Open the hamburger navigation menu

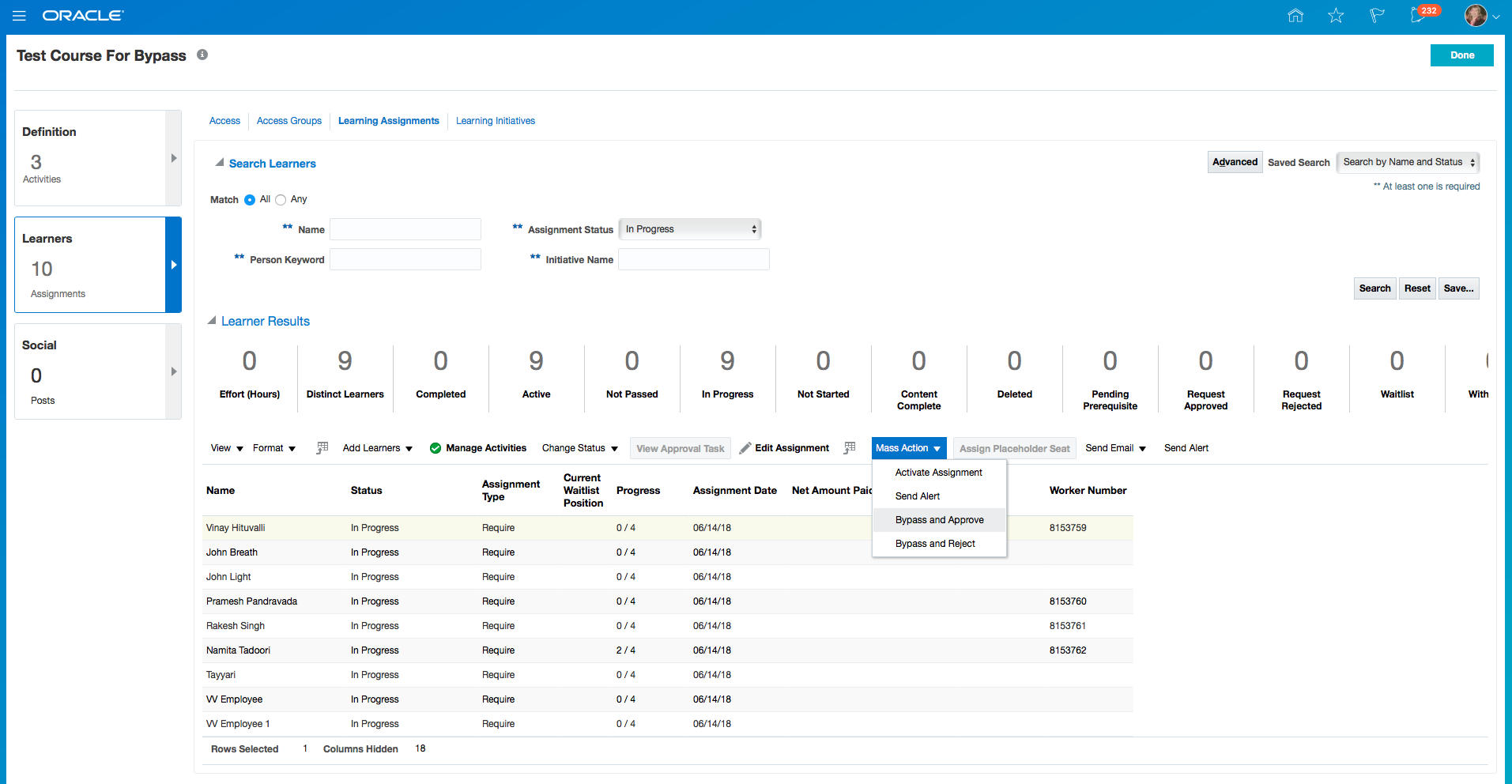coord(19,16)
